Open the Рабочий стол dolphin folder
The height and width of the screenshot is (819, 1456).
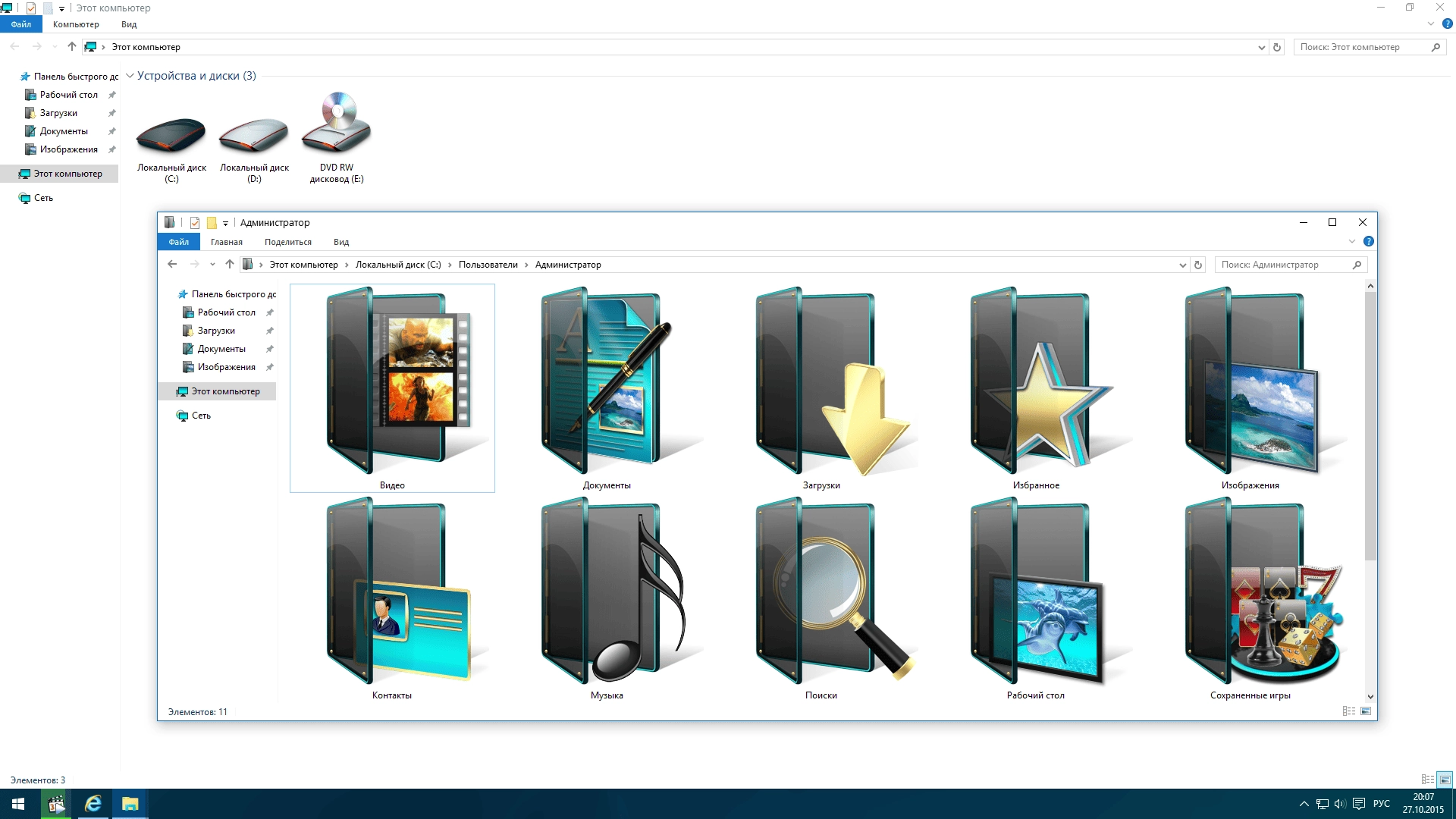(1036, 598)
